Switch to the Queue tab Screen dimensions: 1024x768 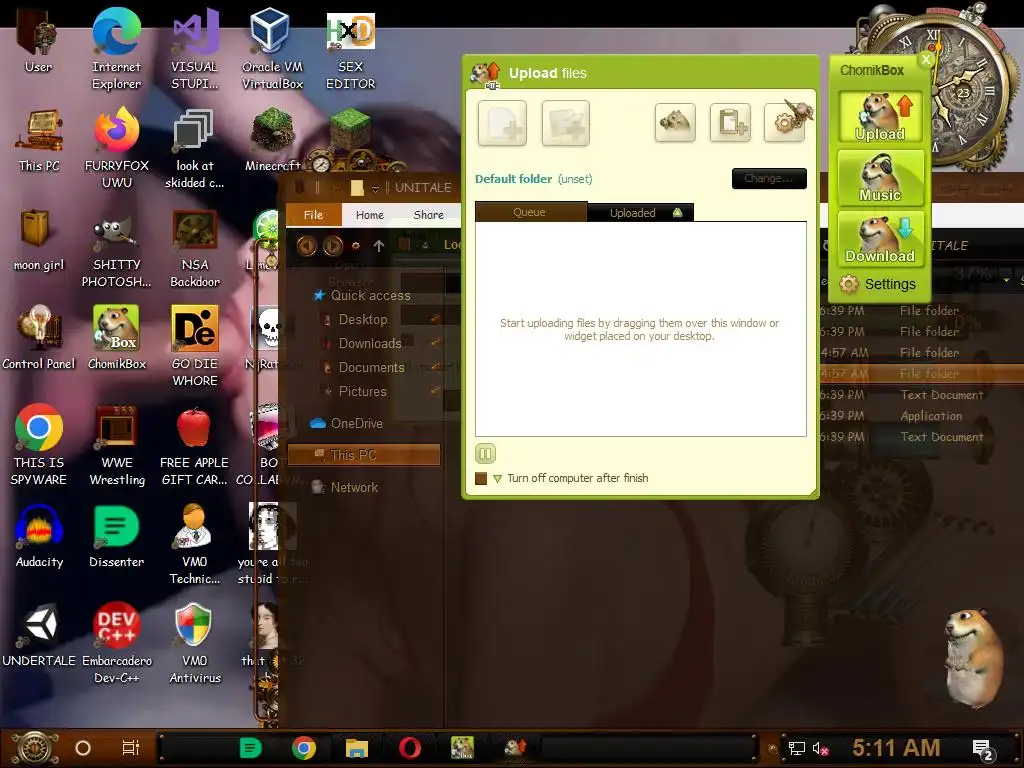point(530,212)
